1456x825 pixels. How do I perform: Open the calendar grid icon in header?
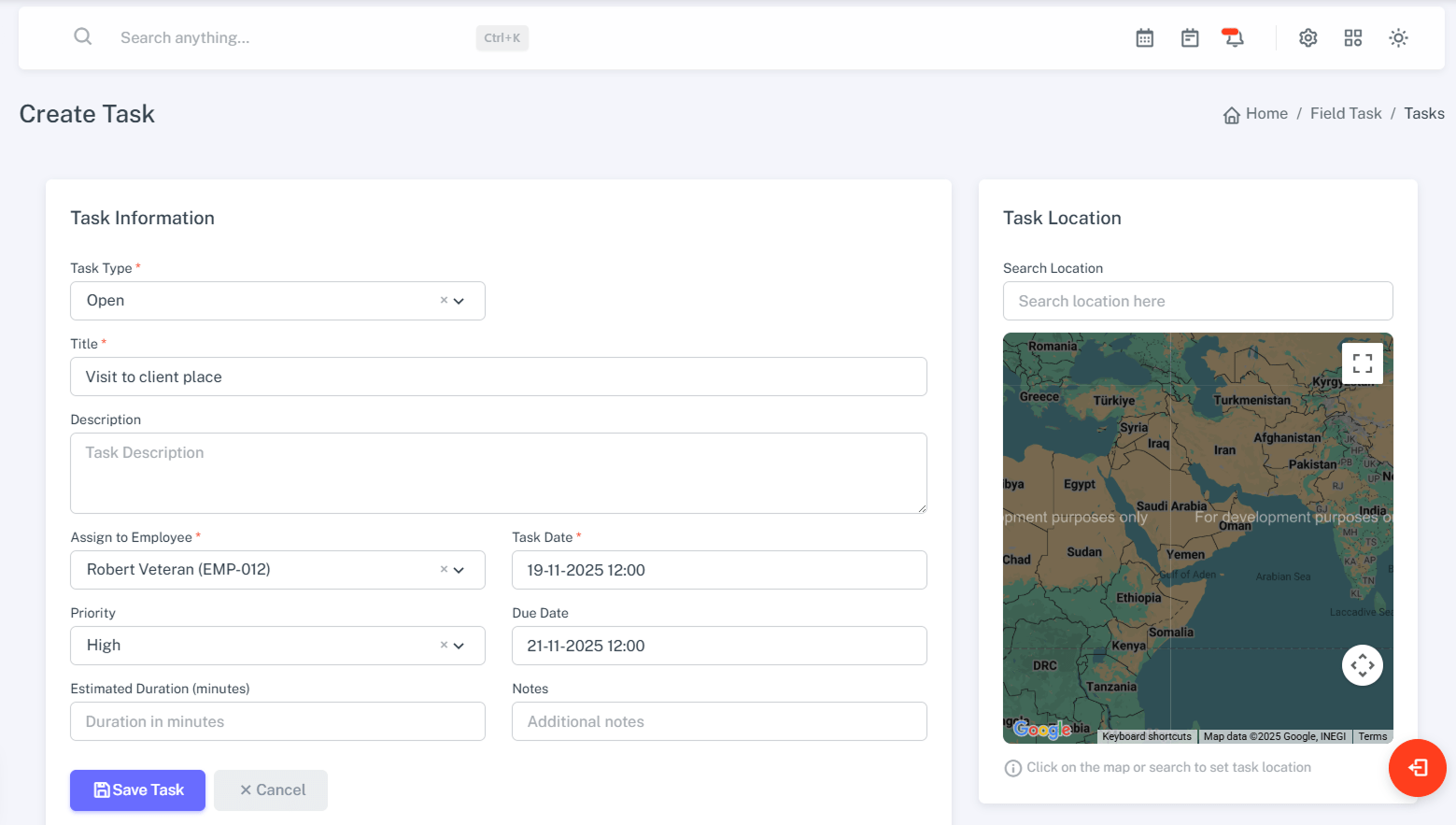pos(1144,38)
